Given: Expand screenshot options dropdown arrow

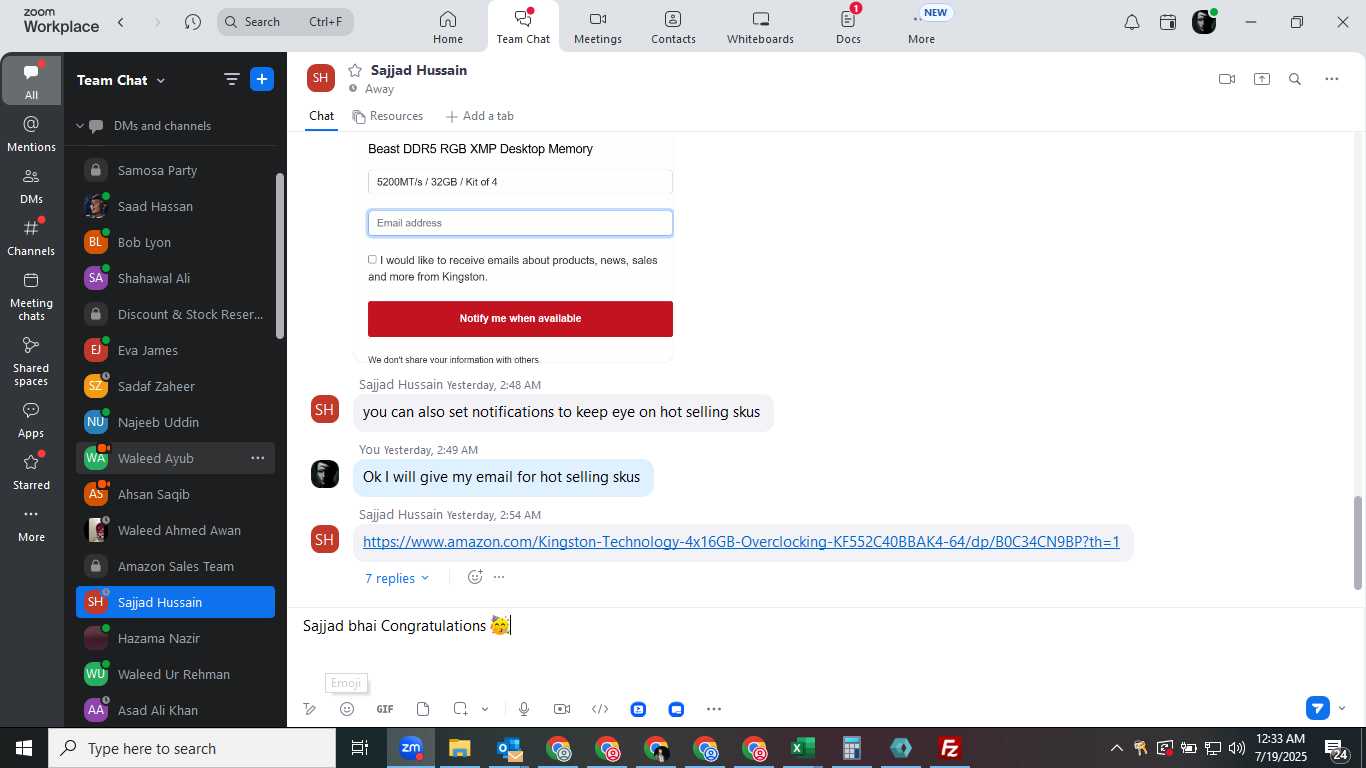Looking at the screenshot, I should click(485, 709).
